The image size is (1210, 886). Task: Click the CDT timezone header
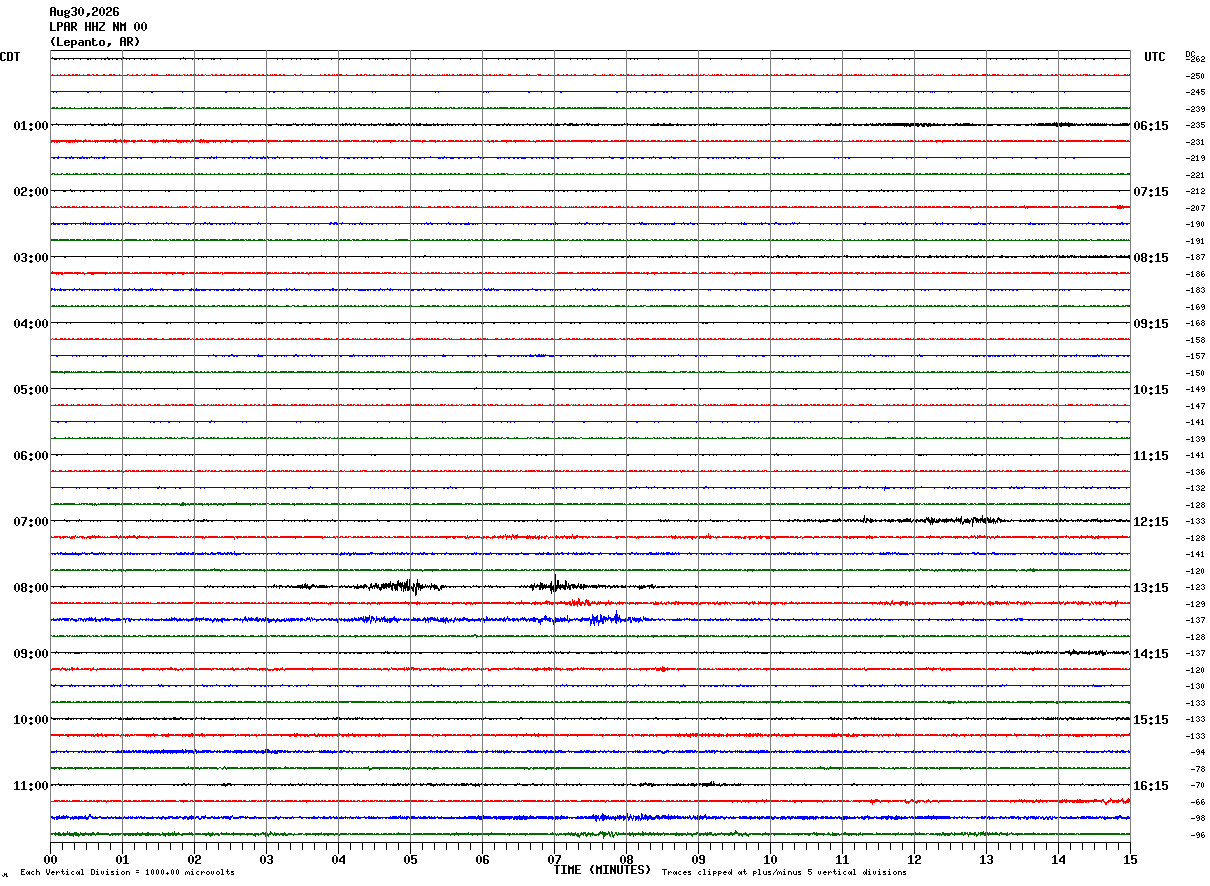[x=10, y=57]
